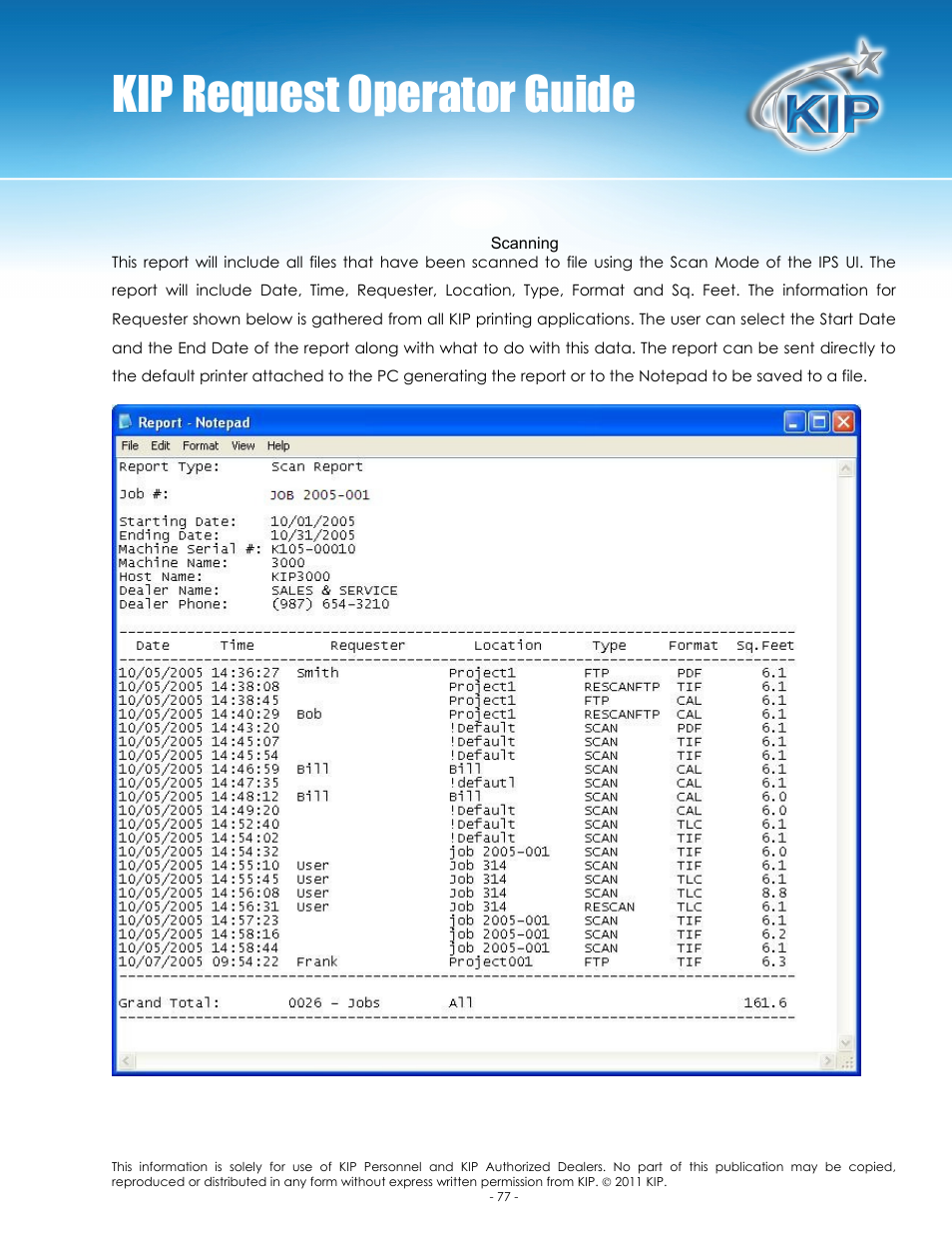Click the Notepad icon in title bar
The width and height of the screenshot is (952, 1233).
[126, 422]
